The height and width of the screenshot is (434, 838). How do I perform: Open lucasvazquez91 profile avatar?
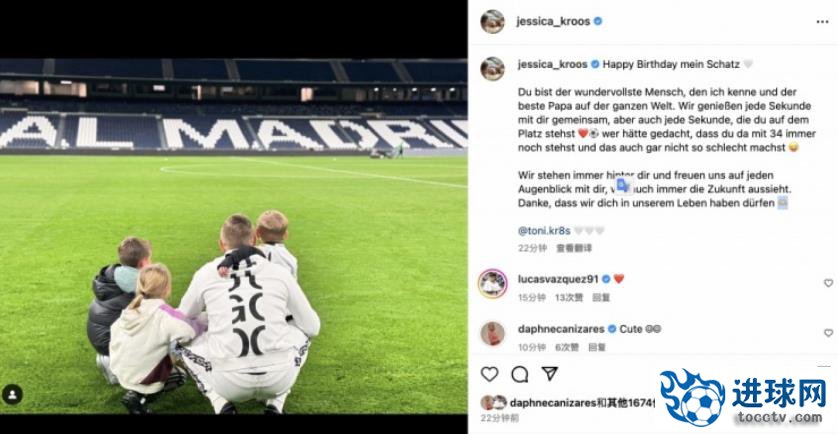coord(492,284)
